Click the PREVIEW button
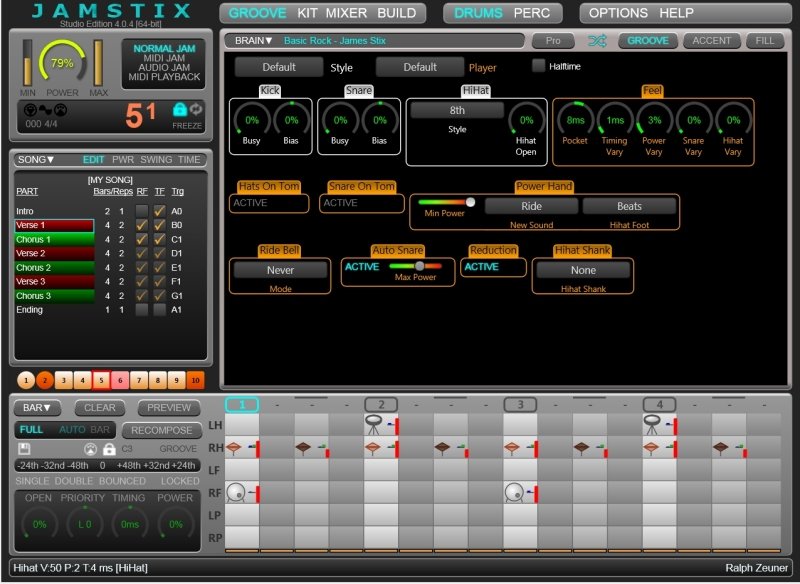 point(169,408)
